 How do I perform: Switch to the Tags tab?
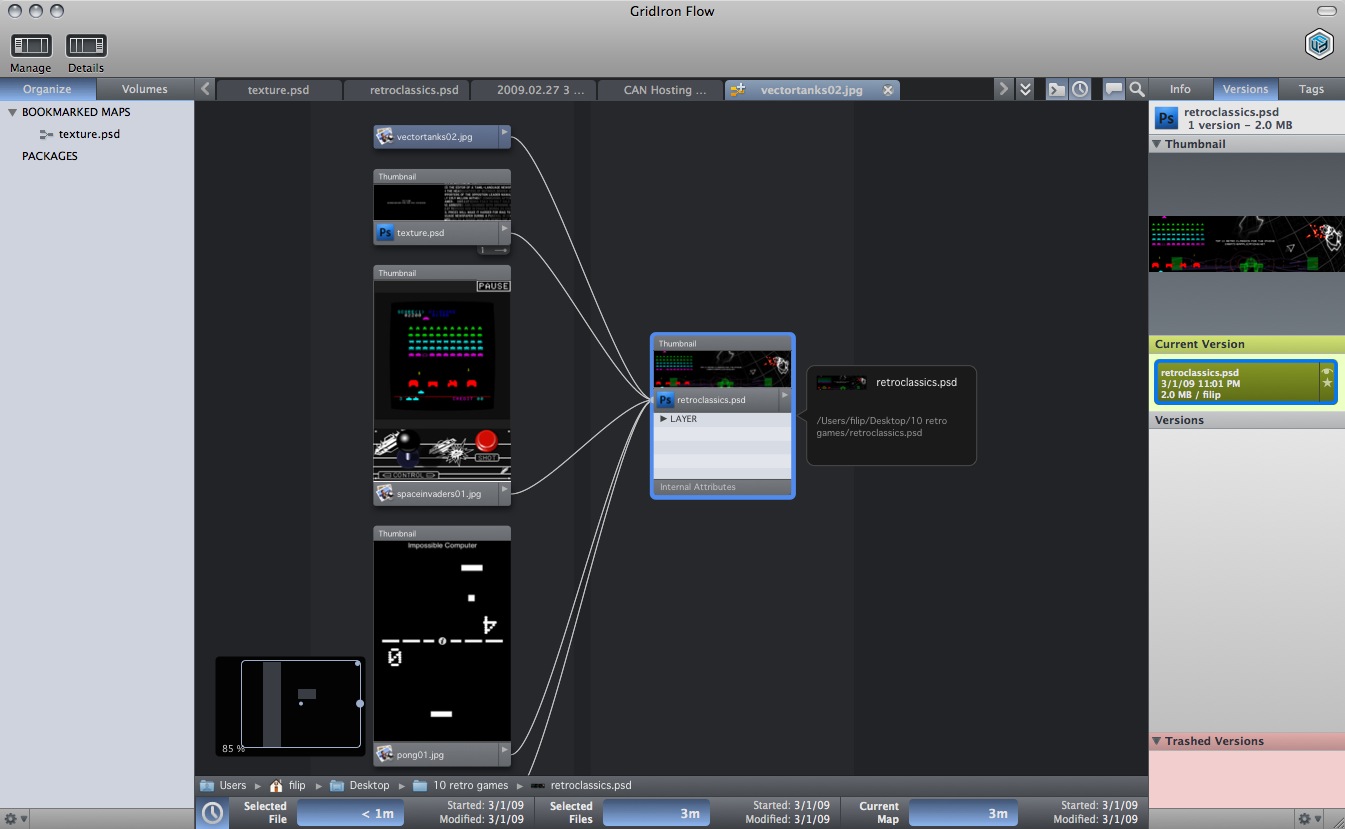point(1311,89)
